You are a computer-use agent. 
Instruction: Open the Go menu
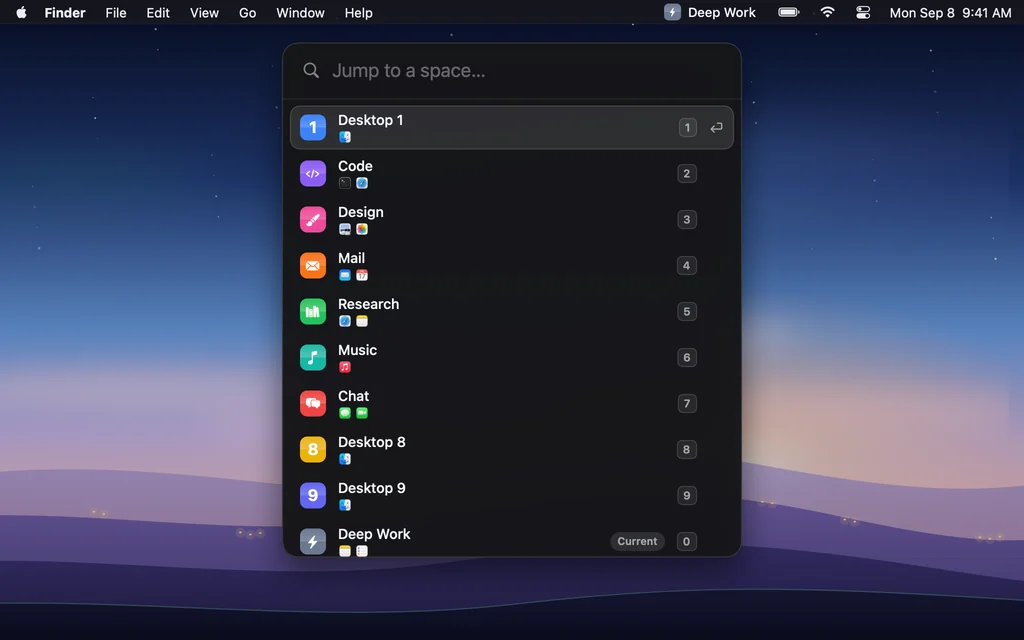point(248,12)
